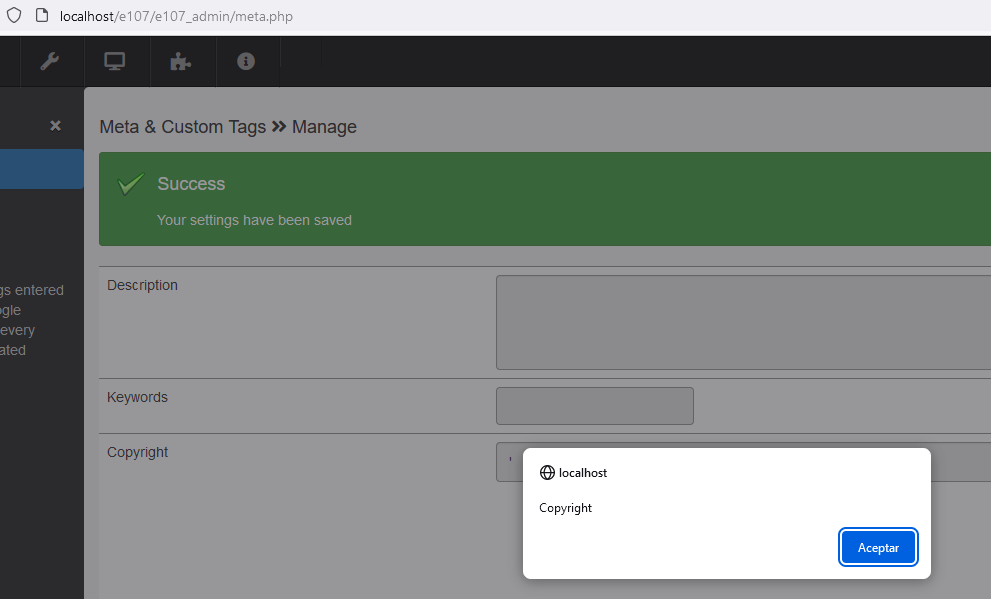Click the Meta & Custom Tags breadcrumb
The height and width of the screenshot is (599, 991).
click(x=181, y=127)
